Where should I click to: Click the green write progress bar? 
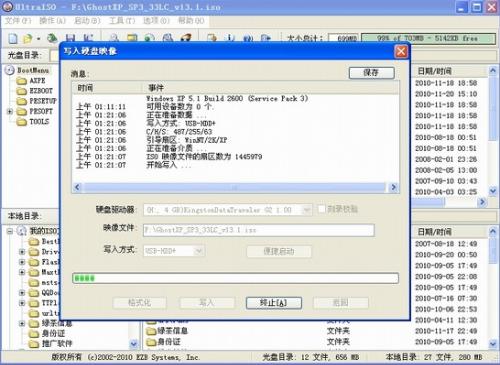coord(235,278)
